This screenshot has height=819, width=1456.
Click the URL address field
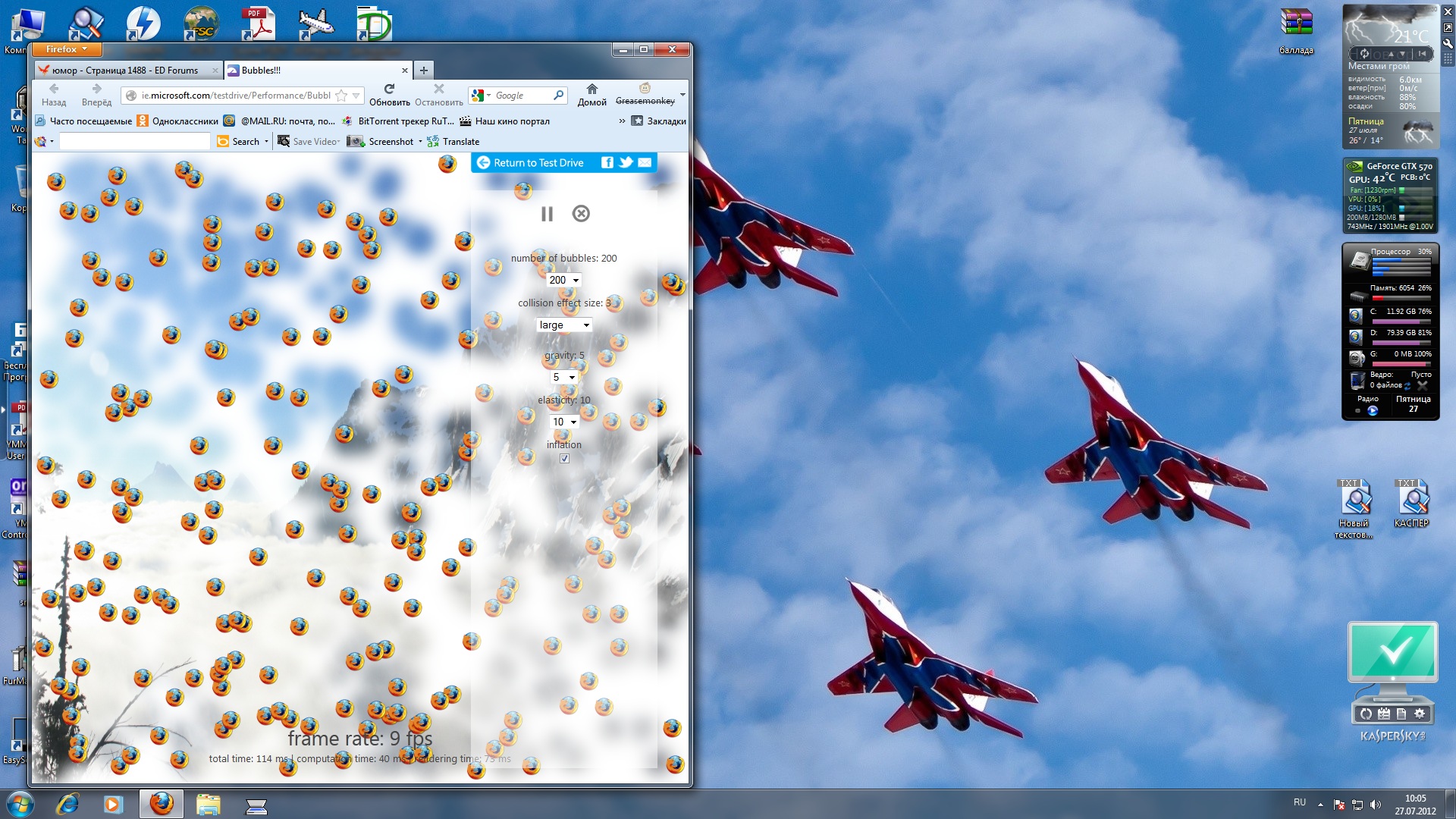click(235, 96)
